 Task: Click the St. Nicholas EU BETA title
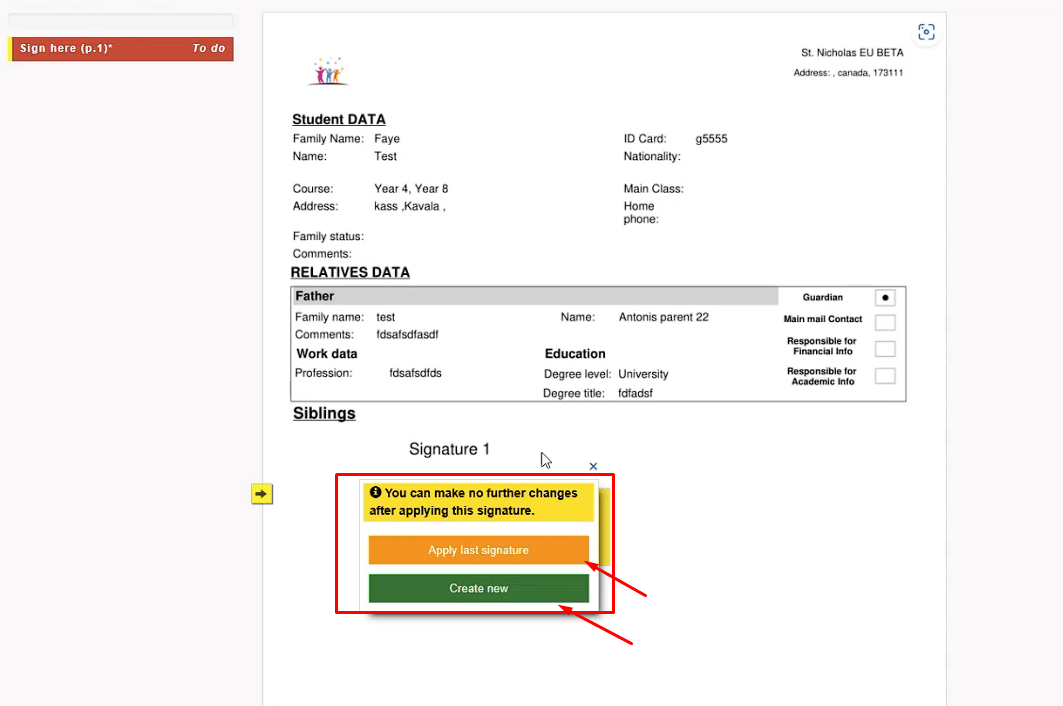pos(851,53)
